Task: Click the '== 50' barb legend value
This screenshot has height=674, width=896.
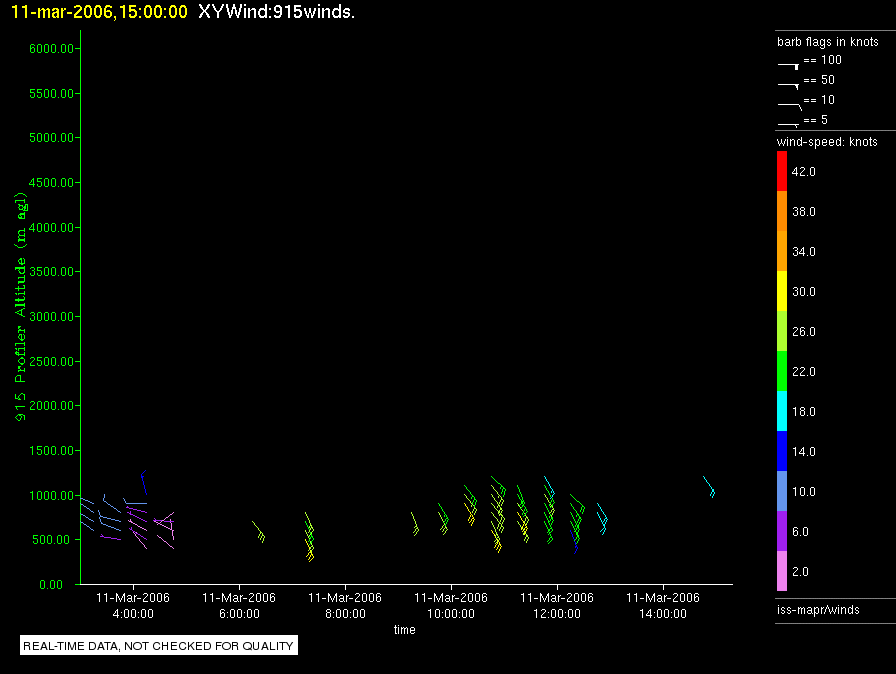Action: pyautogui.click(x=819, y=80)
